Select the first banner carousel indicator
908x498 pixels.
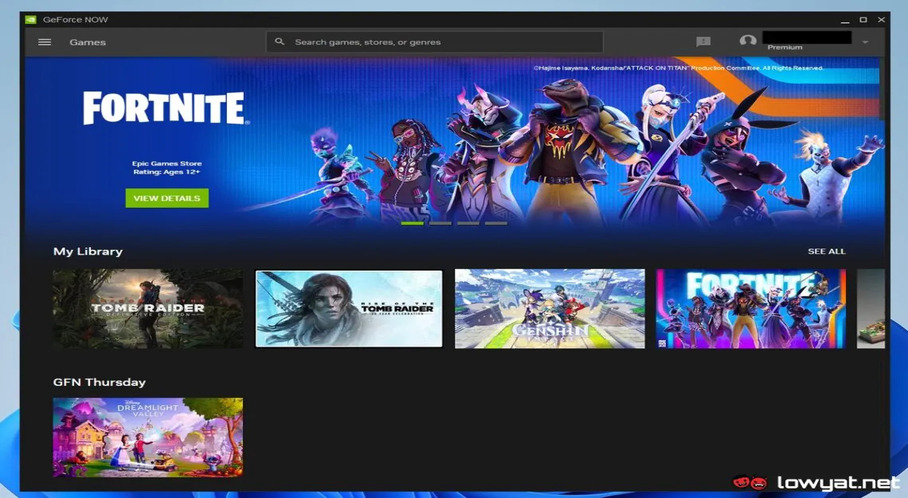(412, 223)
